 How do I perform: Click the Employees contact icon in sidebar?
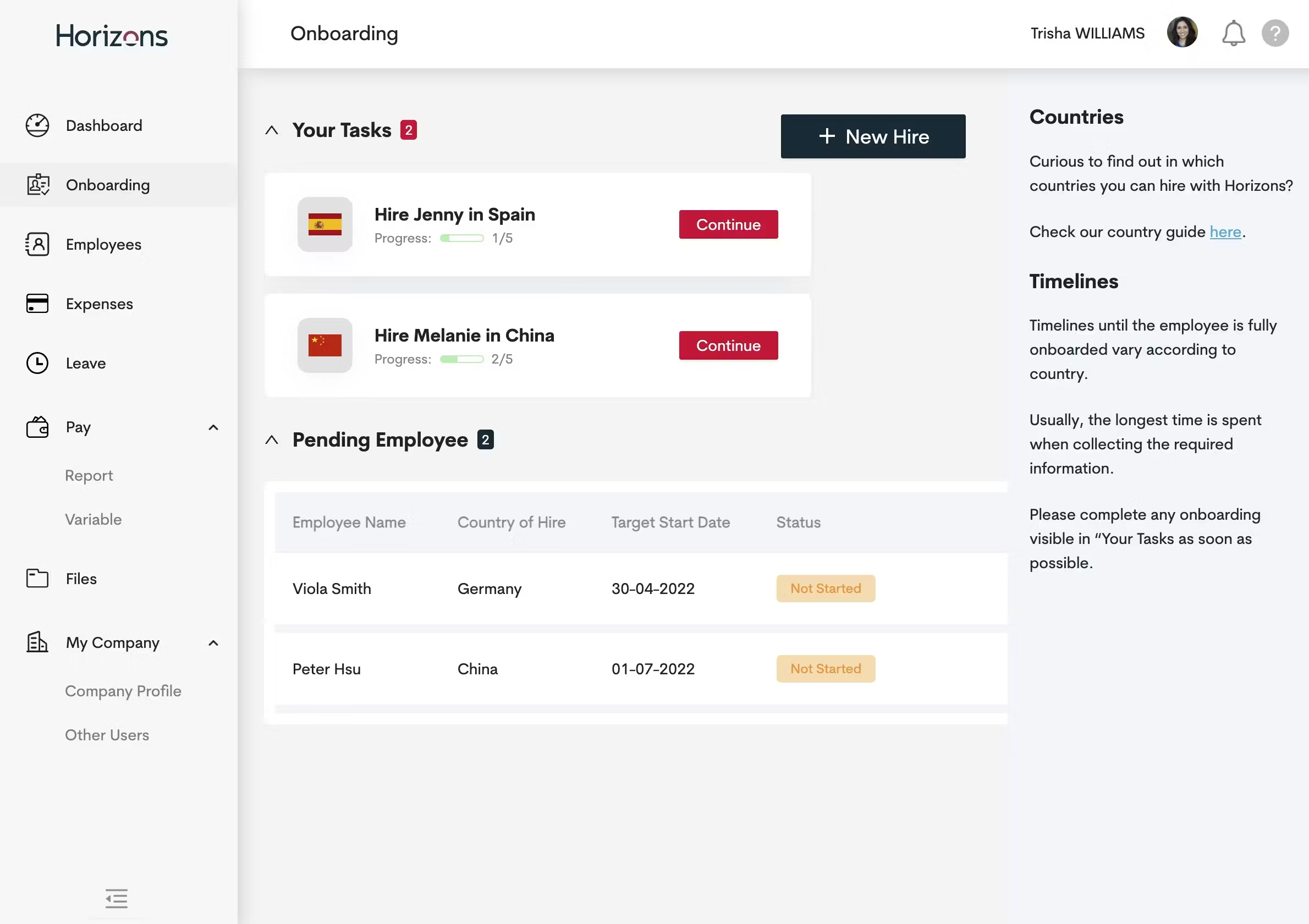click(x=37, y=244)
